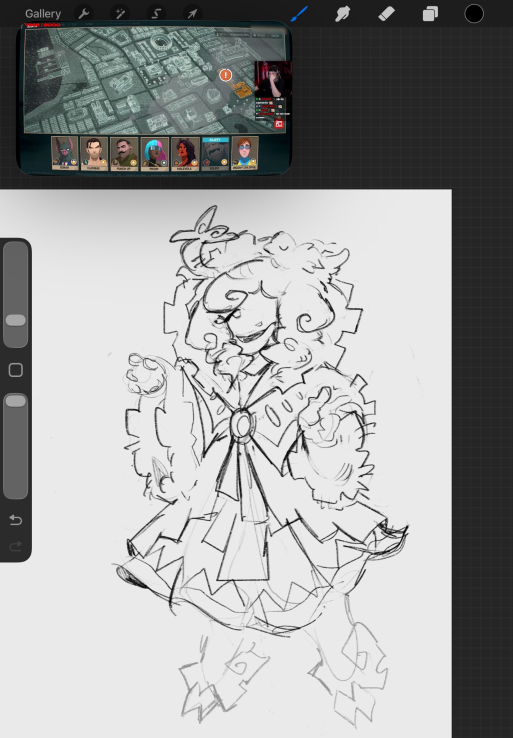Select the dark-haired shirtless man card in video
The width and height of the screenshot is (513, 738).
tap(94, 153)
